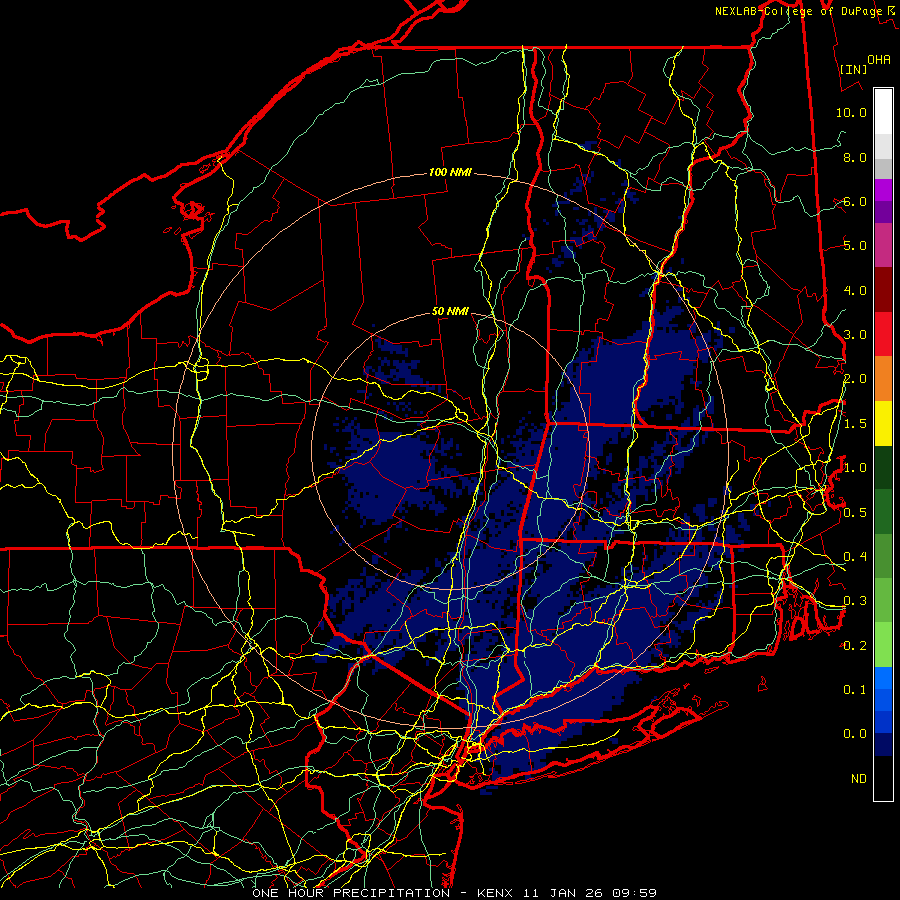Click the orange swatch in the precipitation legend
Image resolution: width=900 pixels, height=900 pixels.
pos(883,379)
